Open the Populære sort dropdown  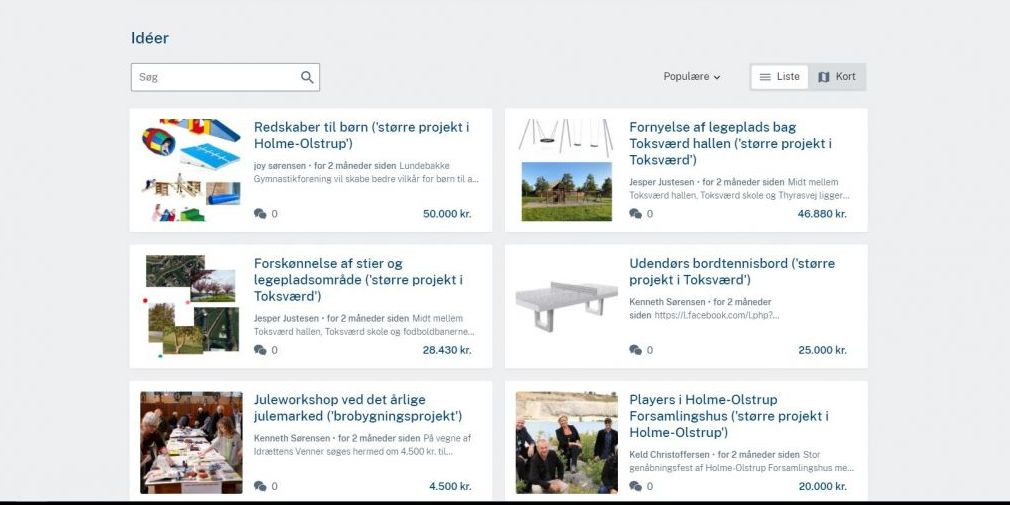coord(692,77)
